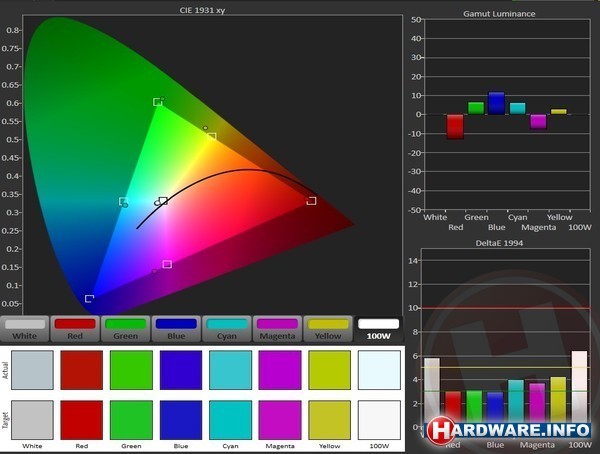Click the white bar in DeltaE 1994 chart
Screen dimensions: 600x454
click(432, 389)
